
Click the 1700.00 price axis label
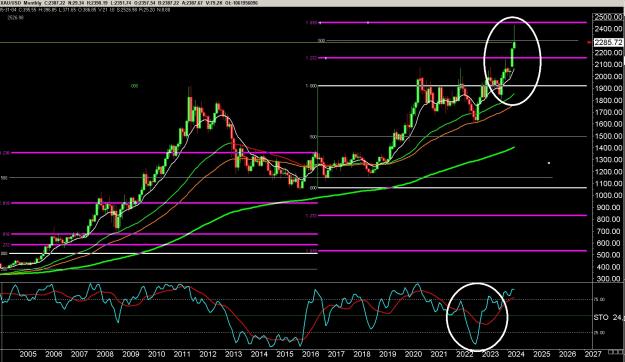point(608,112)
